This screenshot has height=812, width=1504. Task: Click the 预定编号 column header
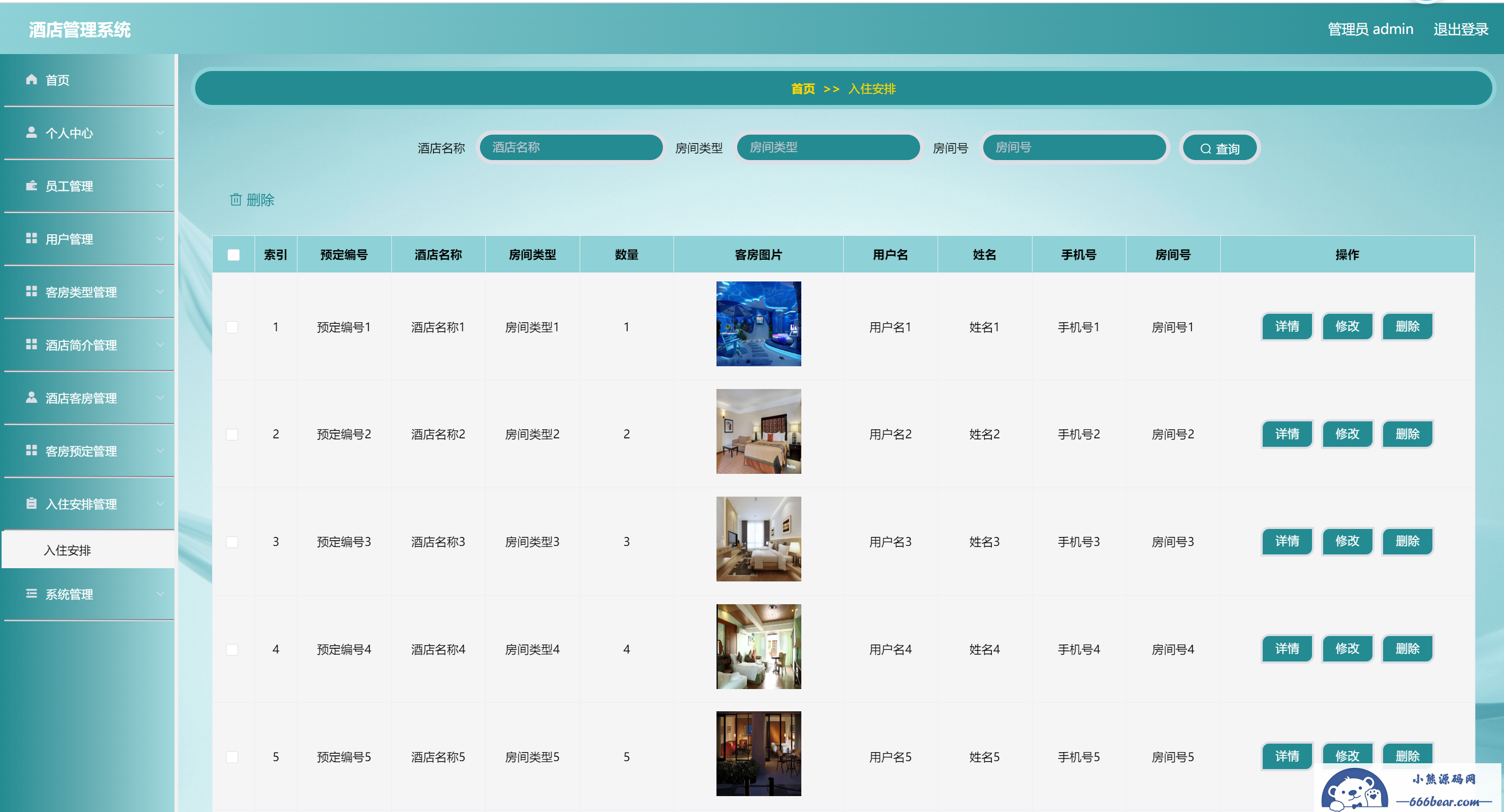344,255
